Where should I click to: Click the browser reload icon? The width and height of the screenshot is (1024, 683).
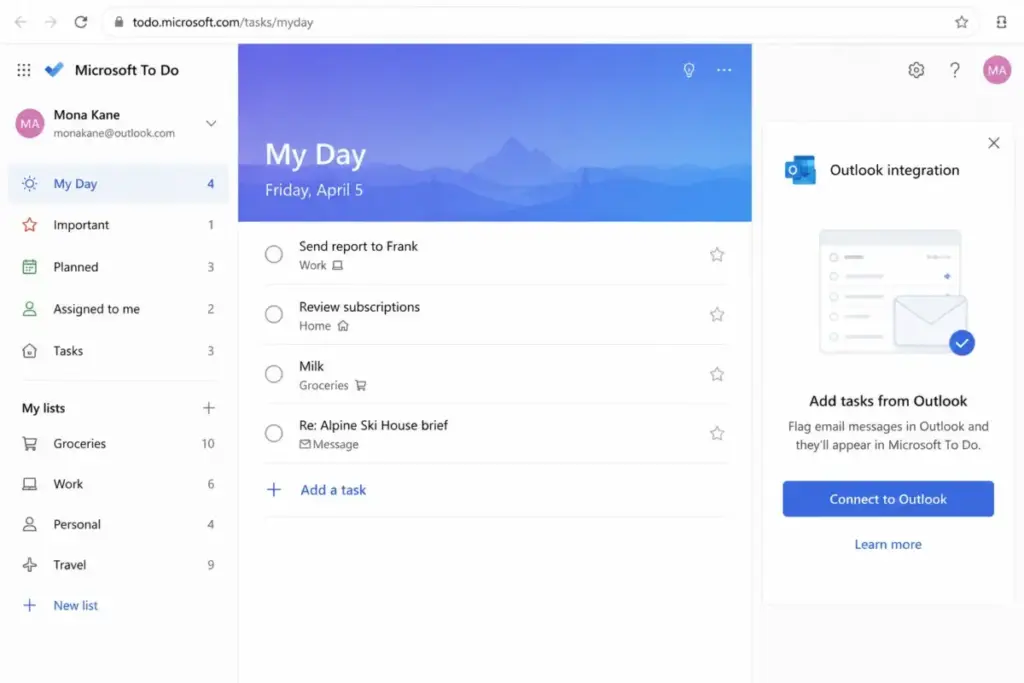point(80,22)
